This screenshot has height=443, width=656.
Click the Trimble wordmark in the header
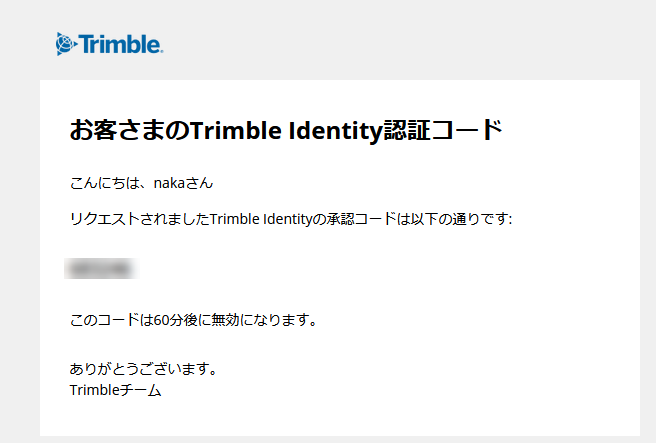[120, 44]
